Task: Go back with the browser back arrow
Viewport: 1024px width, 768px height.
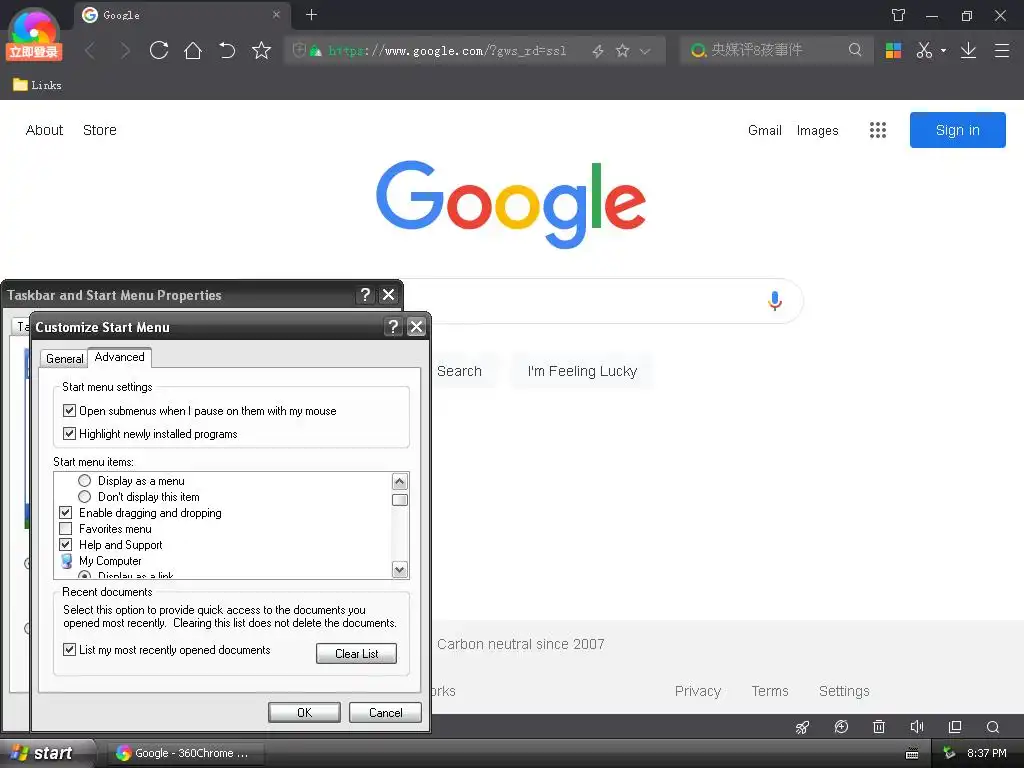Action: tap(90, 50)
